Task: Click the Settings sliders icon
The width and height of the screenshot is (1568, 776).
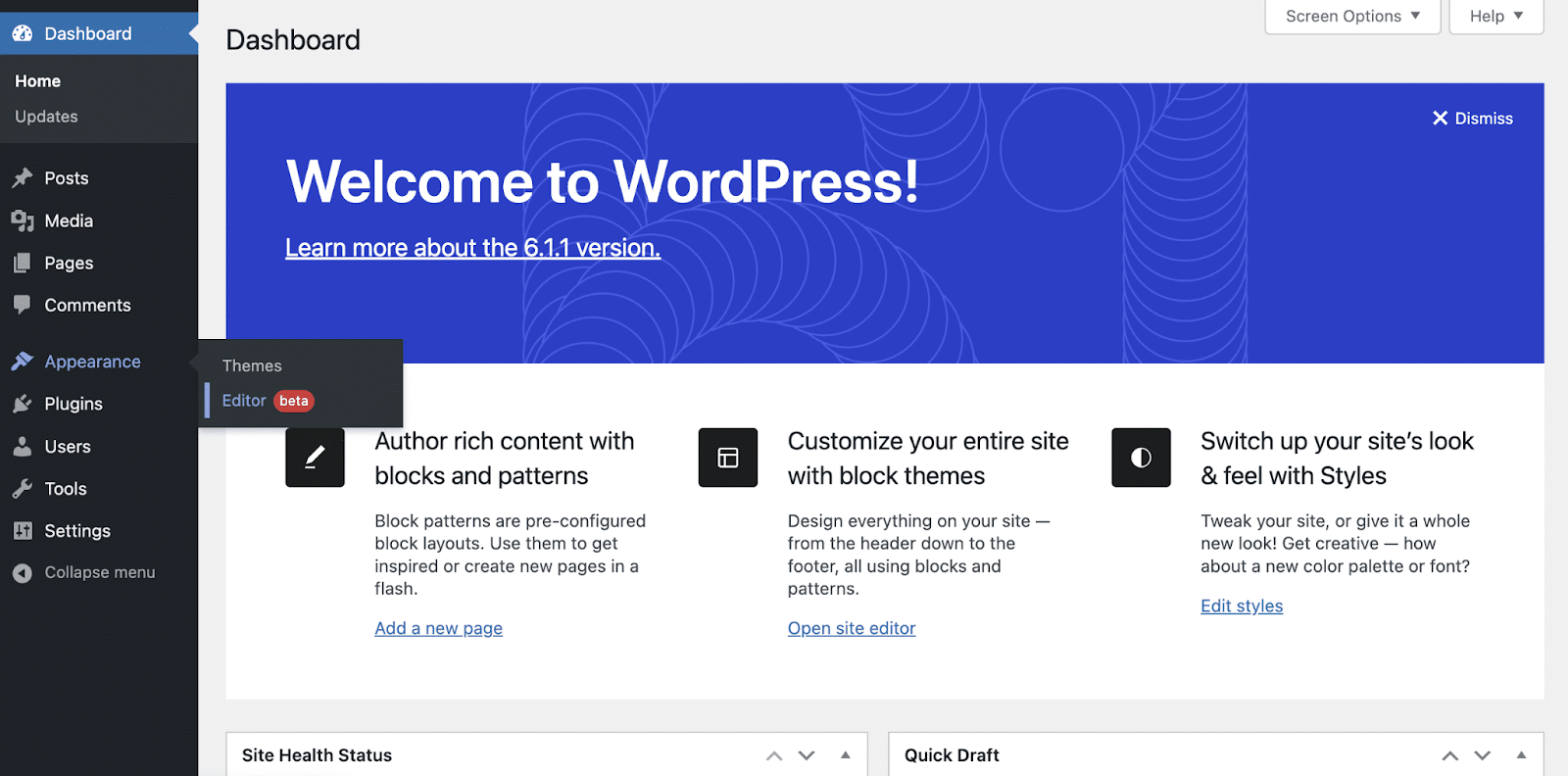Action: 23,531
